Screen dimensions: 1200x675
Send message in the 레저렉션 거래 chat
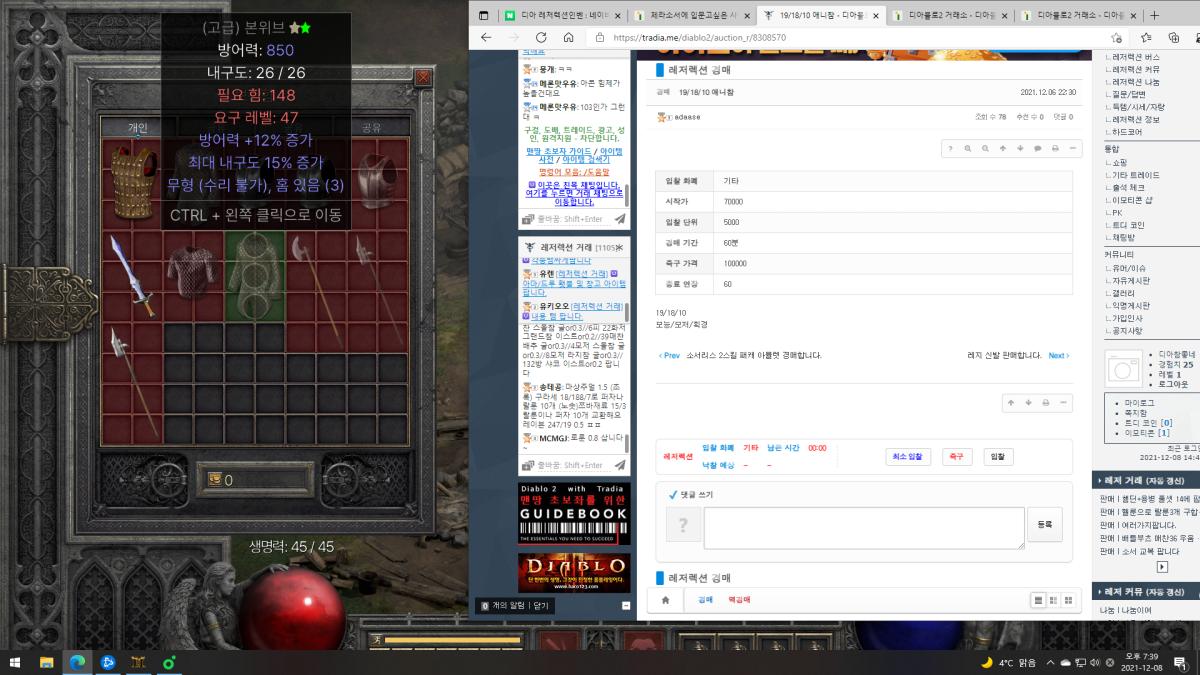(620, 465)
